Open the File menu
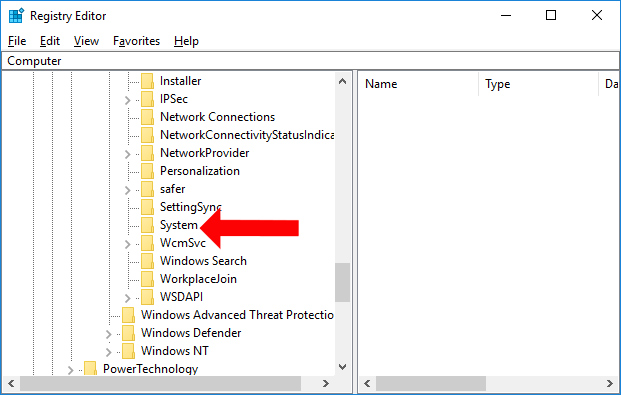This screenshot has width=621, height=395. [x=17, y=41]
